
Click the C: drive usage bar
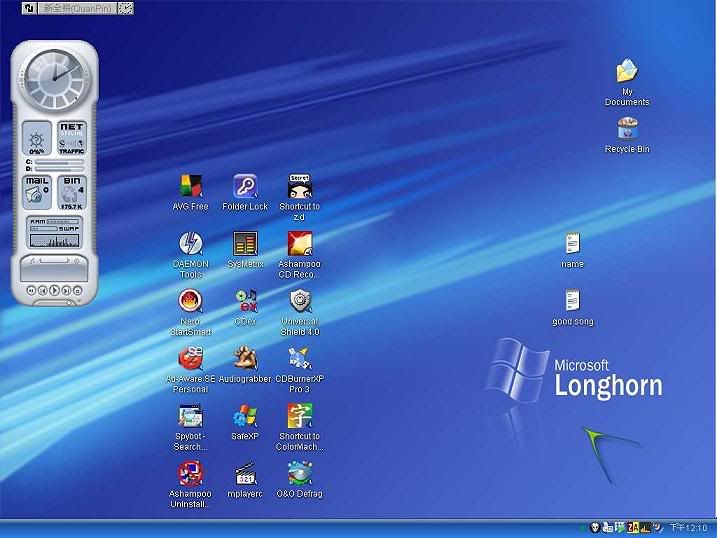(59, 162)
